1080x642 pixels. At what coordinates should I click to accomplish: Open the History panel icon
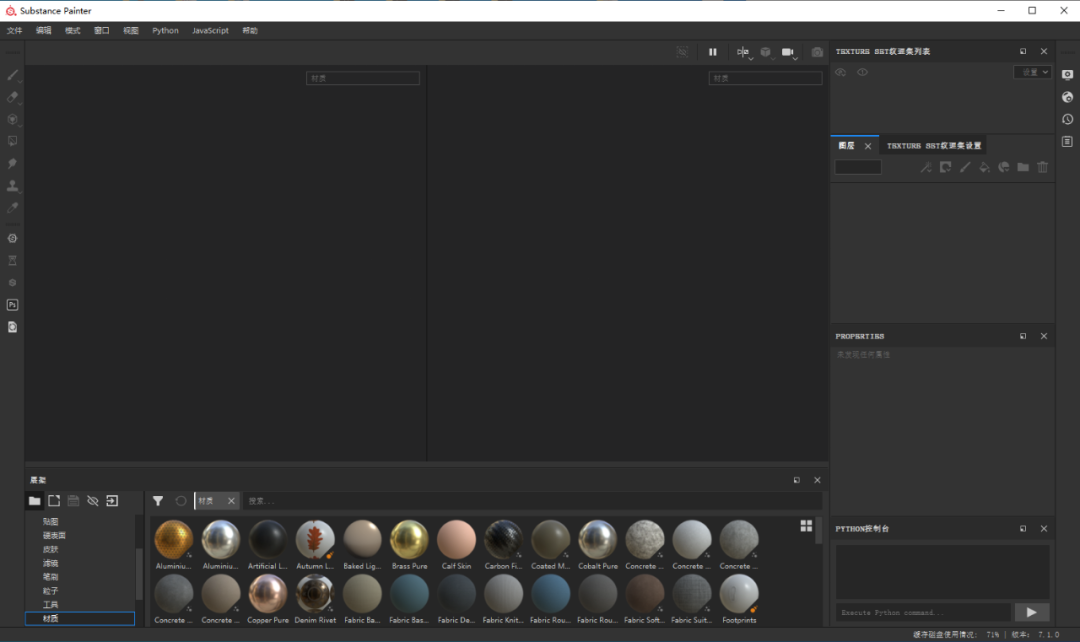pos(1068,119)
